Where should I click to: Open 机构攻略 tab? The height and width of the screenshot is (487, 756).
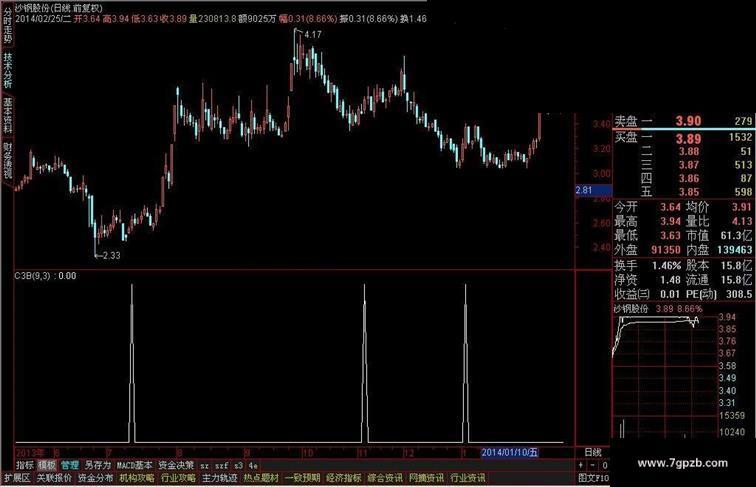click(137, 478)
